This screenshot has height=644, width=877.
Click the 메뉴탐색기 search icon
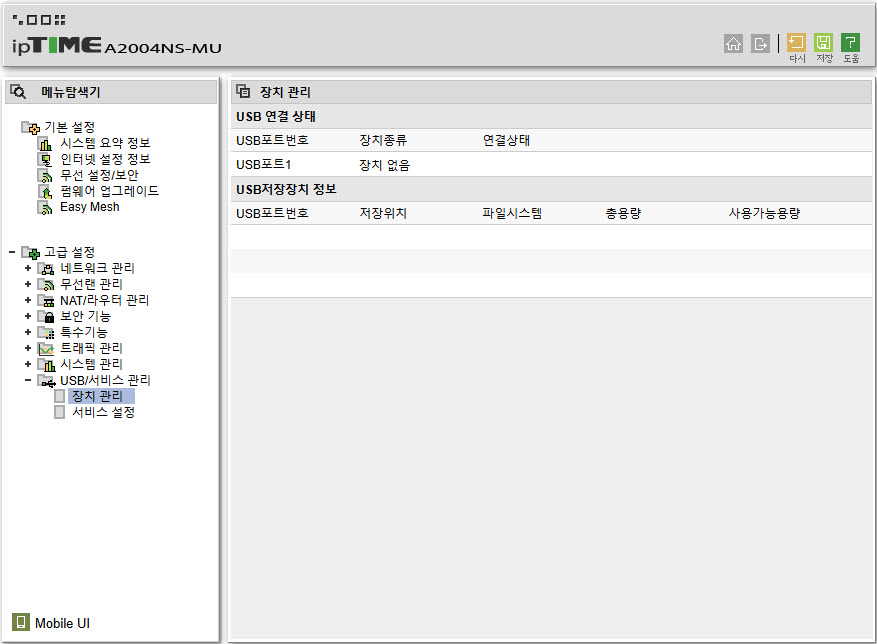click(18, 92)
